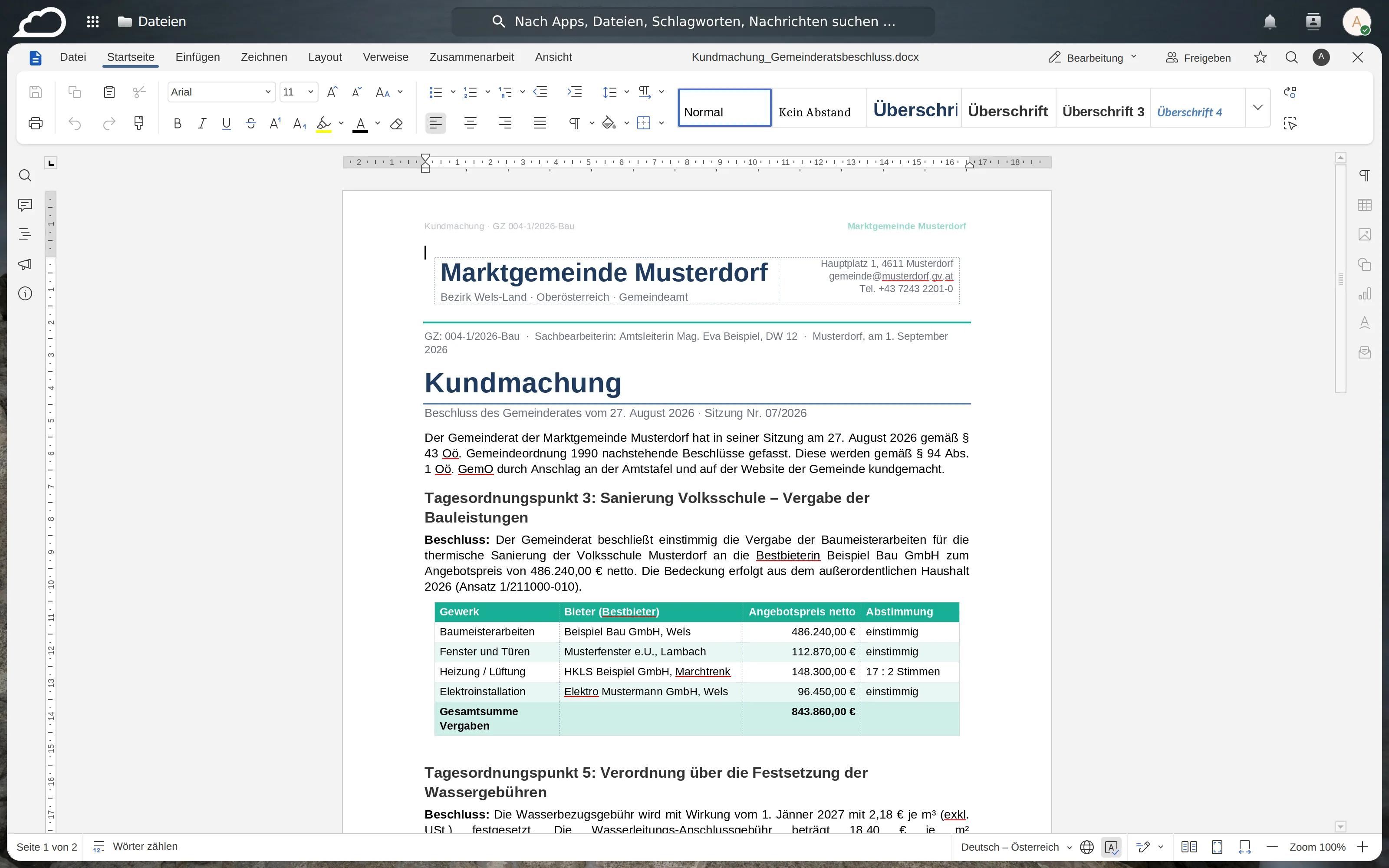Undo the last action
The image size is (1389, 868).
(75, 123)
